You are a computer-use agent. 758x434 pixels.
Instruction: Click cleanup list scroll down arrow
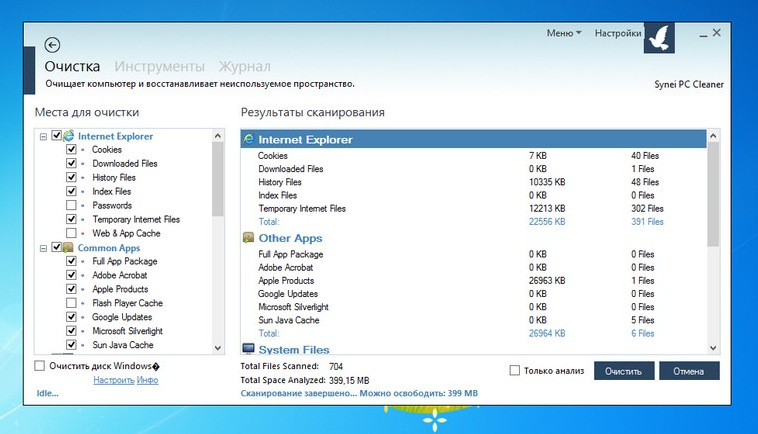[x=218, y=348]
